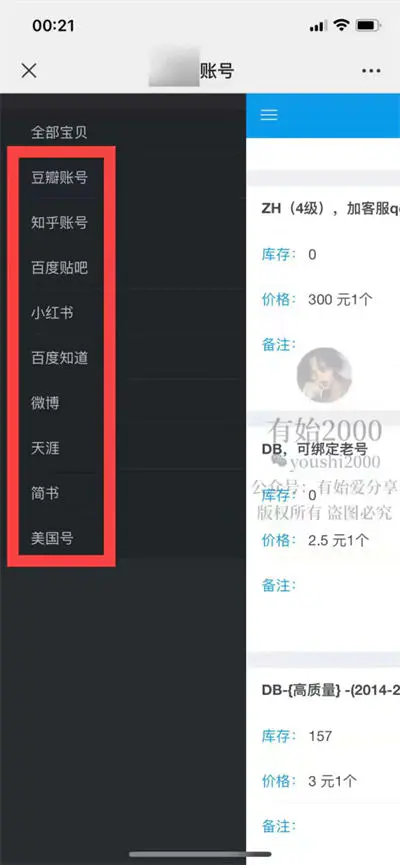
Task: Go to 百度知道 category
Action: click(59, 359)
